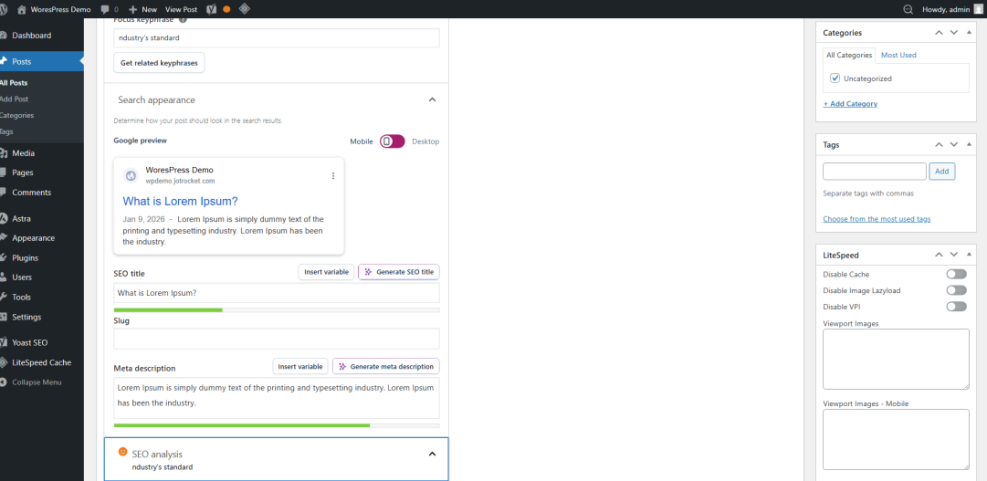Click the WordPress logo in admin bar
This screenshot has height=481, width=987.
point(3,9)
